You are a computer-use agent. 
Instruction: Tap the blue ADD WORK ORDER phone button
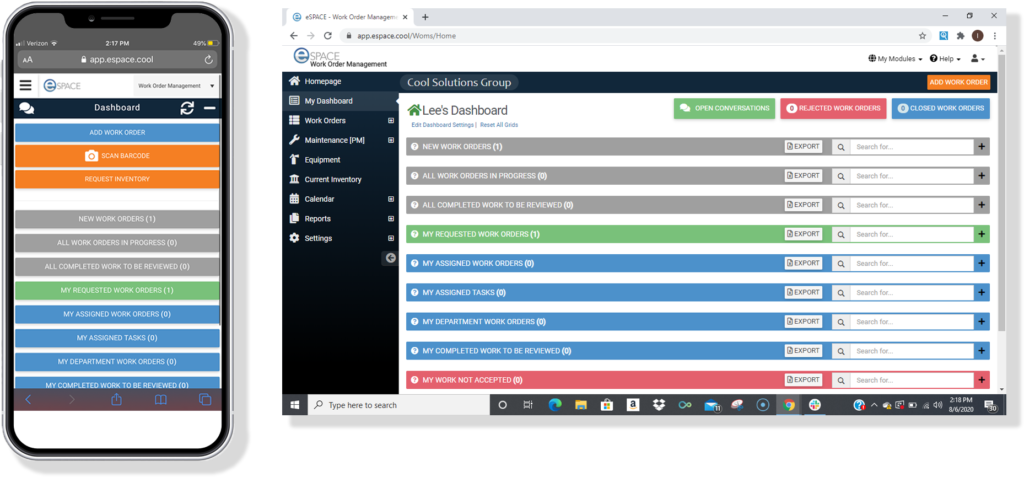click(117, 133)
